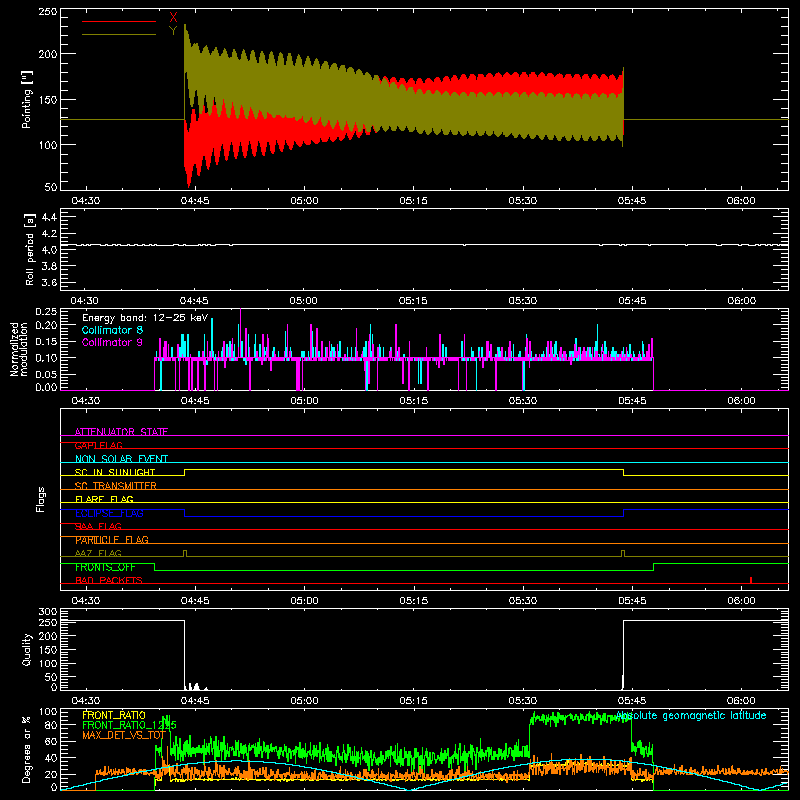The image size is (800, 800).
Task: Click the '04:45' label under Pointing plot
Action: click(x=194, y=201)
